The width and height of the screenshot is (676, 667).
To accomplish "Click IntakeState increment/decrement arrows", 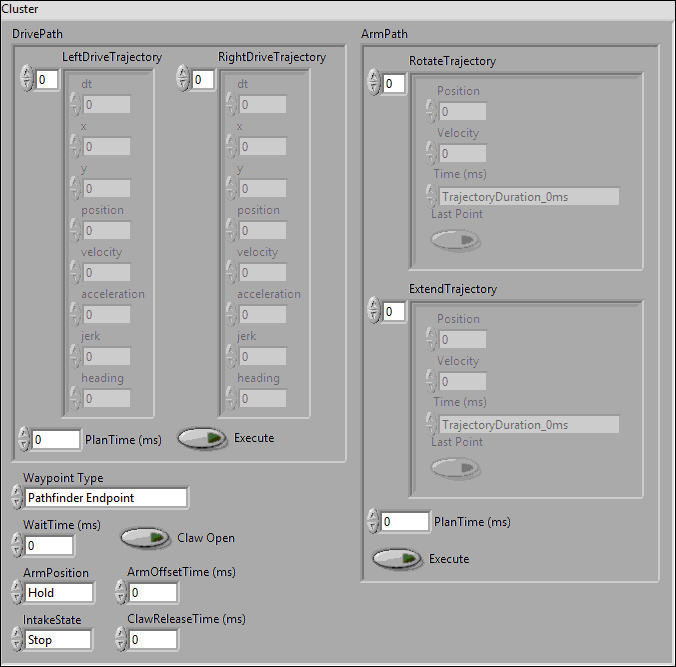I will tap(17, 639).
